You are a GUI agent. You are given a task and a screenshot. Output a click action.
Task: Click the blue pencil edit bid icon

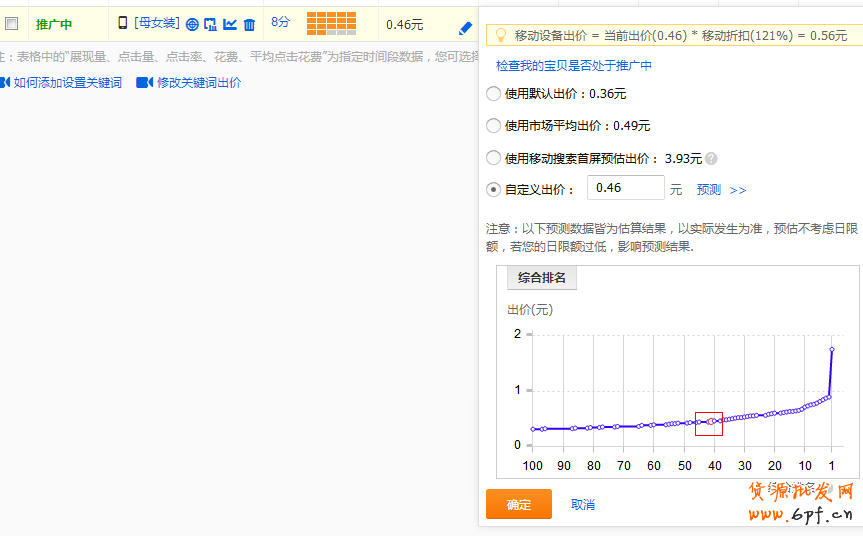tap(465, 28)
